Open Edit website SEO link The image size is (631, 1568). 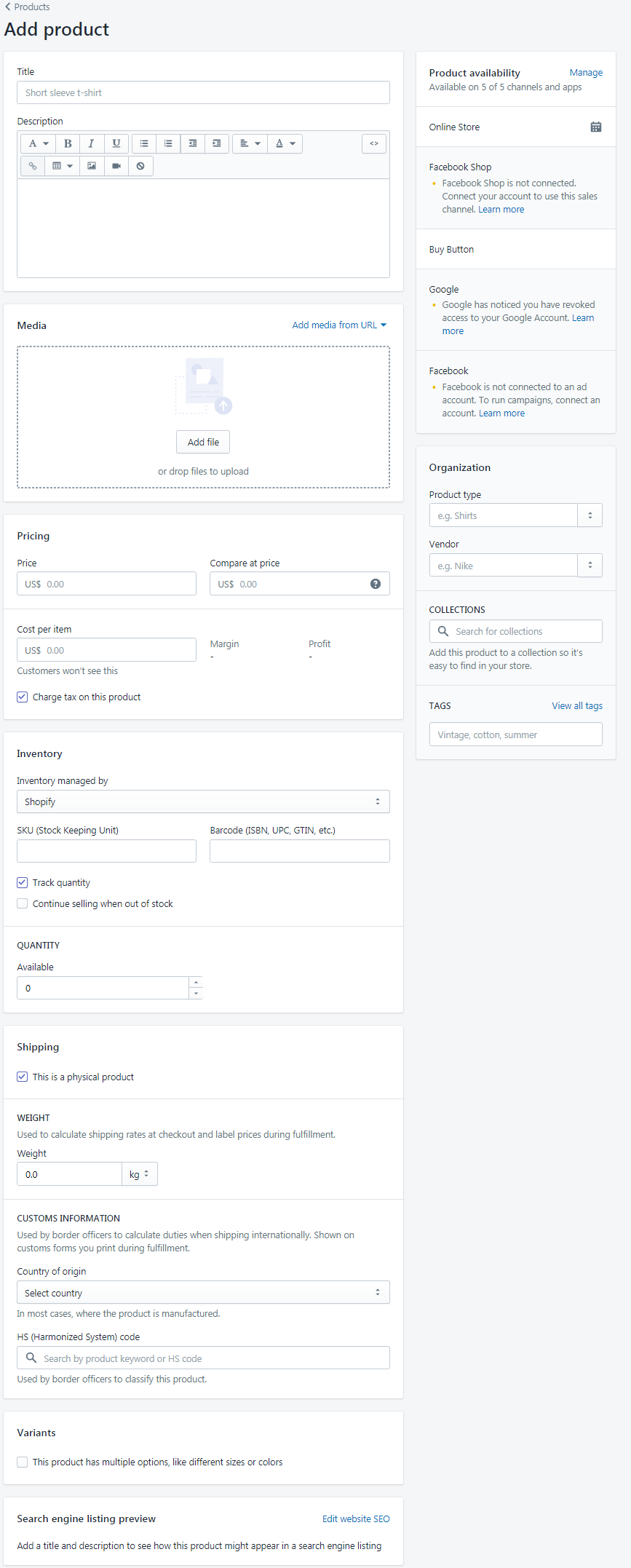pyautogui.click(x=356, y=1518)
